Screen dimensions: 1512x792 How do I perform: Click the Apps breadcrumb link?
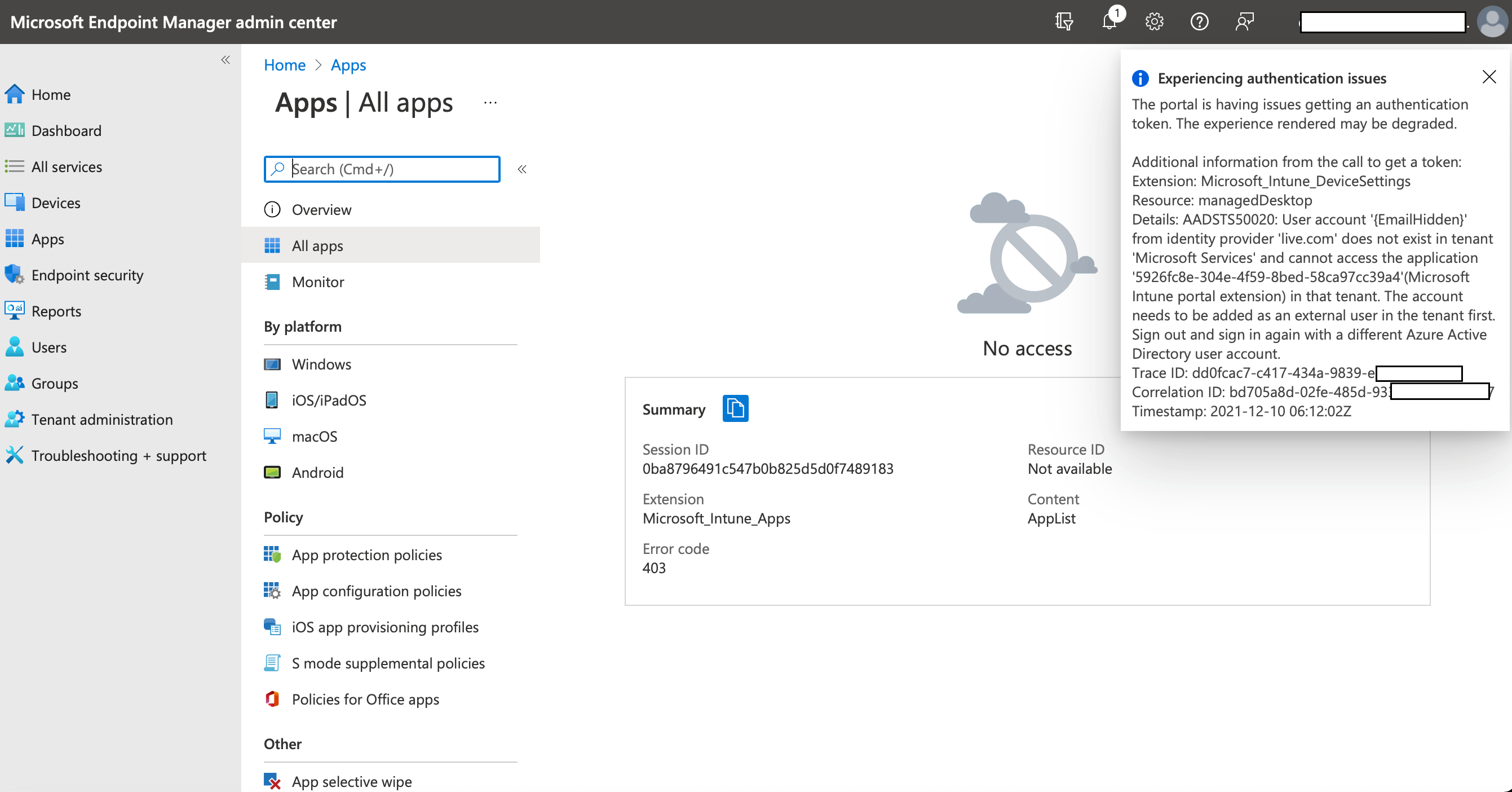pos(348,64)
